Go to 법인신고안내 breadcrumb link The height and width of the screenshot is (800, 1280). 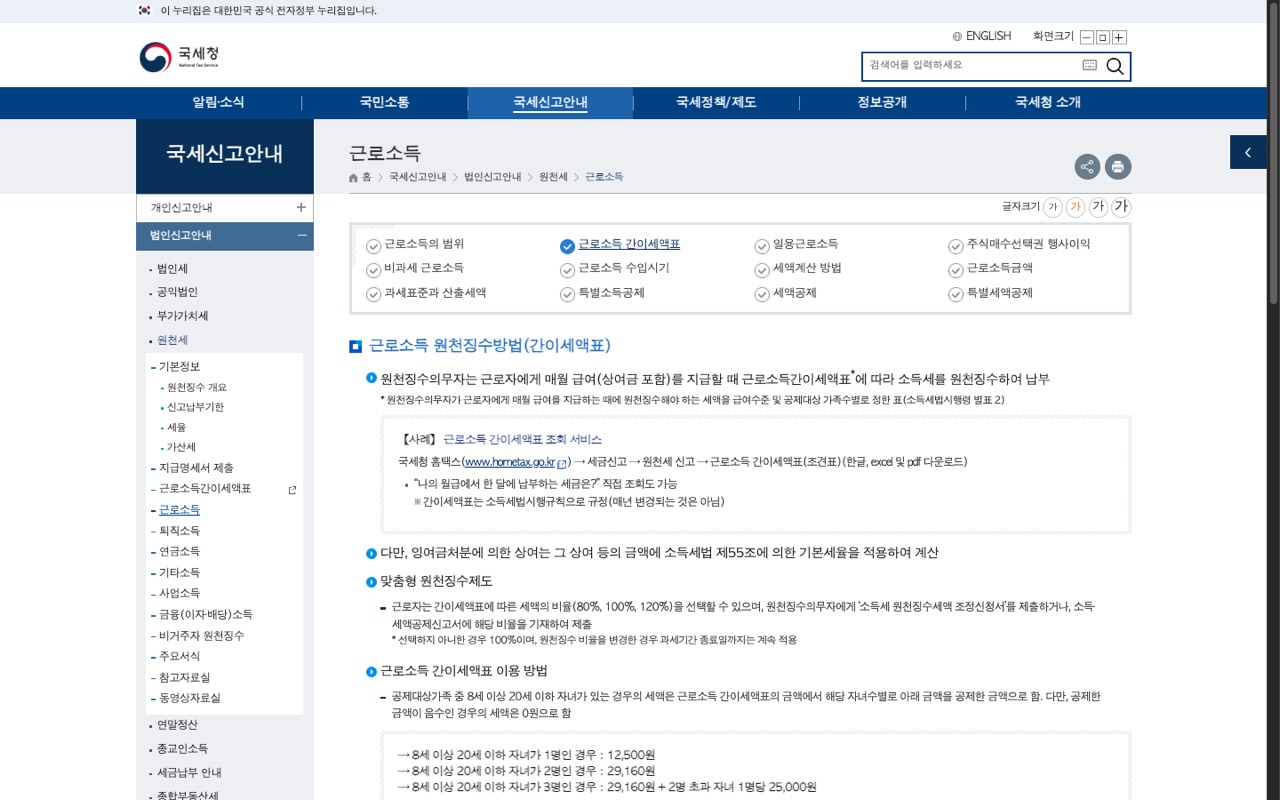pyautogui.click(x=492, y=177)
